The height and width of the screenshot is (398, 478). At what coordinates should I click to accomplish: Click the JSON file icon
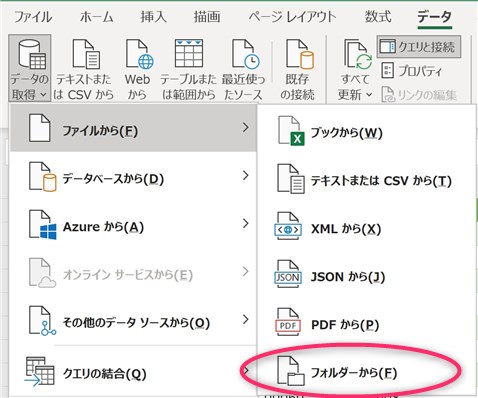click(288, 275)
